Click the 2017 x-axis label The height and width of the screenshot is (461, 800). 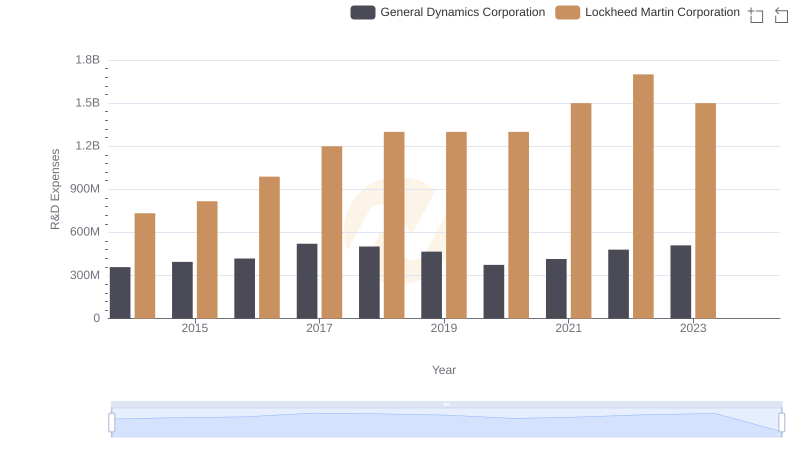(x=319, y=328)
